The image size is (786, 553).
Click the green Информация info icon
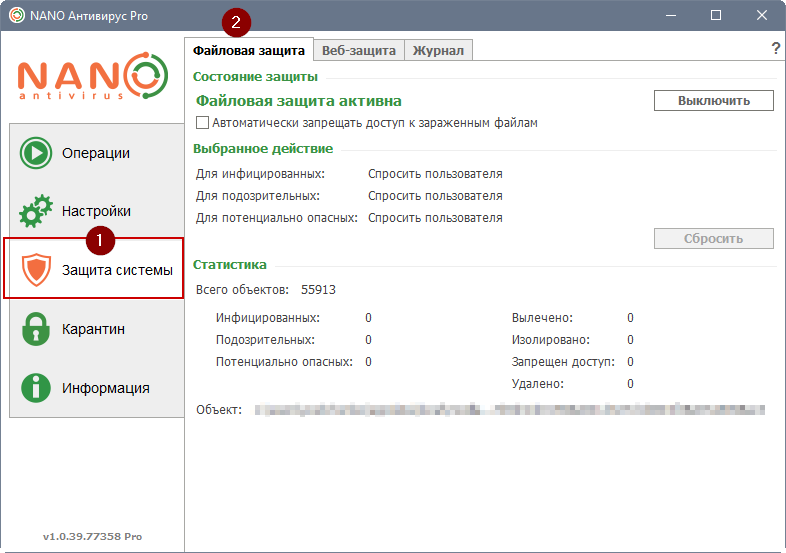coord(36,388)
